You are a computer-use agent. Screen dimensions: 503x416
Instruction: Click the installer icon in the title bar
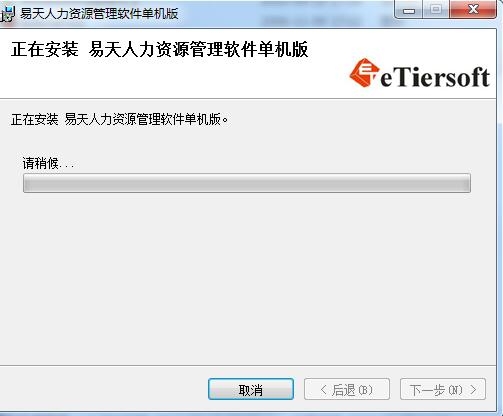pos(7,14)
